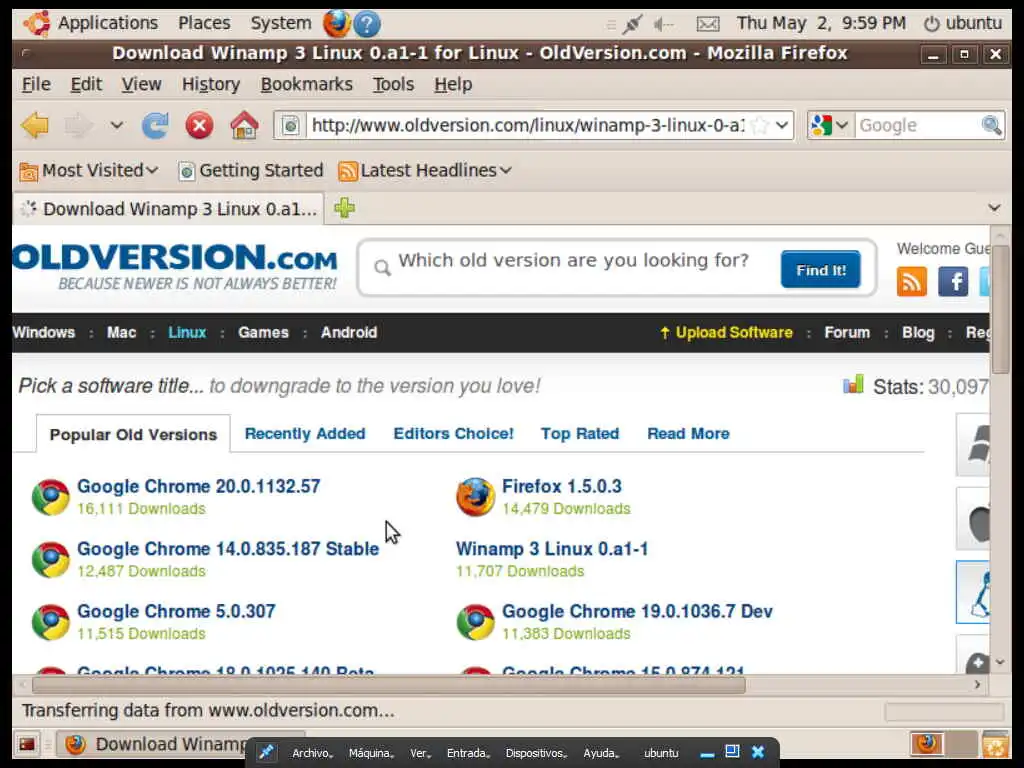Open the back/forward history dropdown arrow
The height and width of the screenshot is (768, 1024).
point(117,125)
